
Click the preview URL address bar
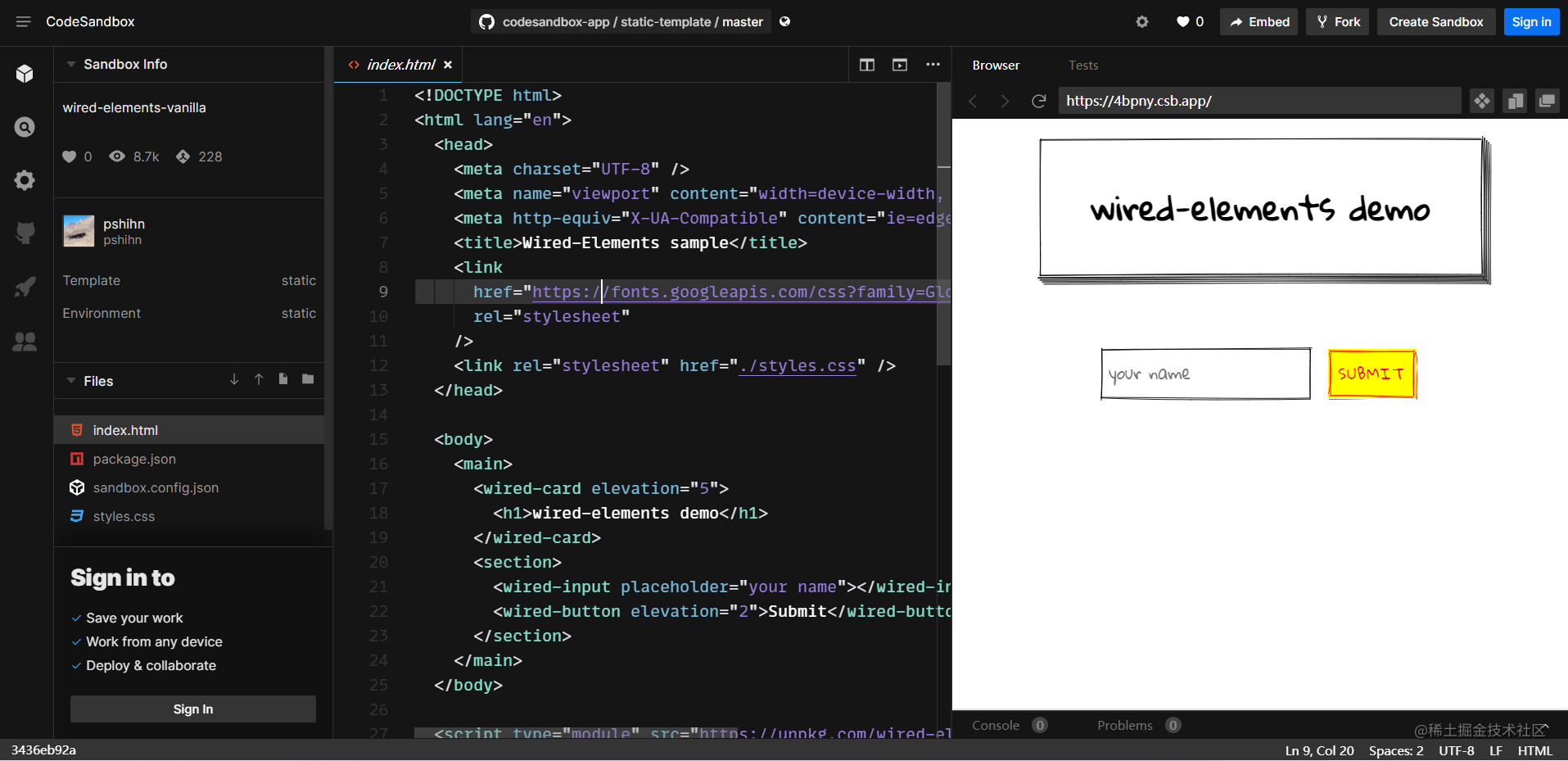[x=1259, y=101]
